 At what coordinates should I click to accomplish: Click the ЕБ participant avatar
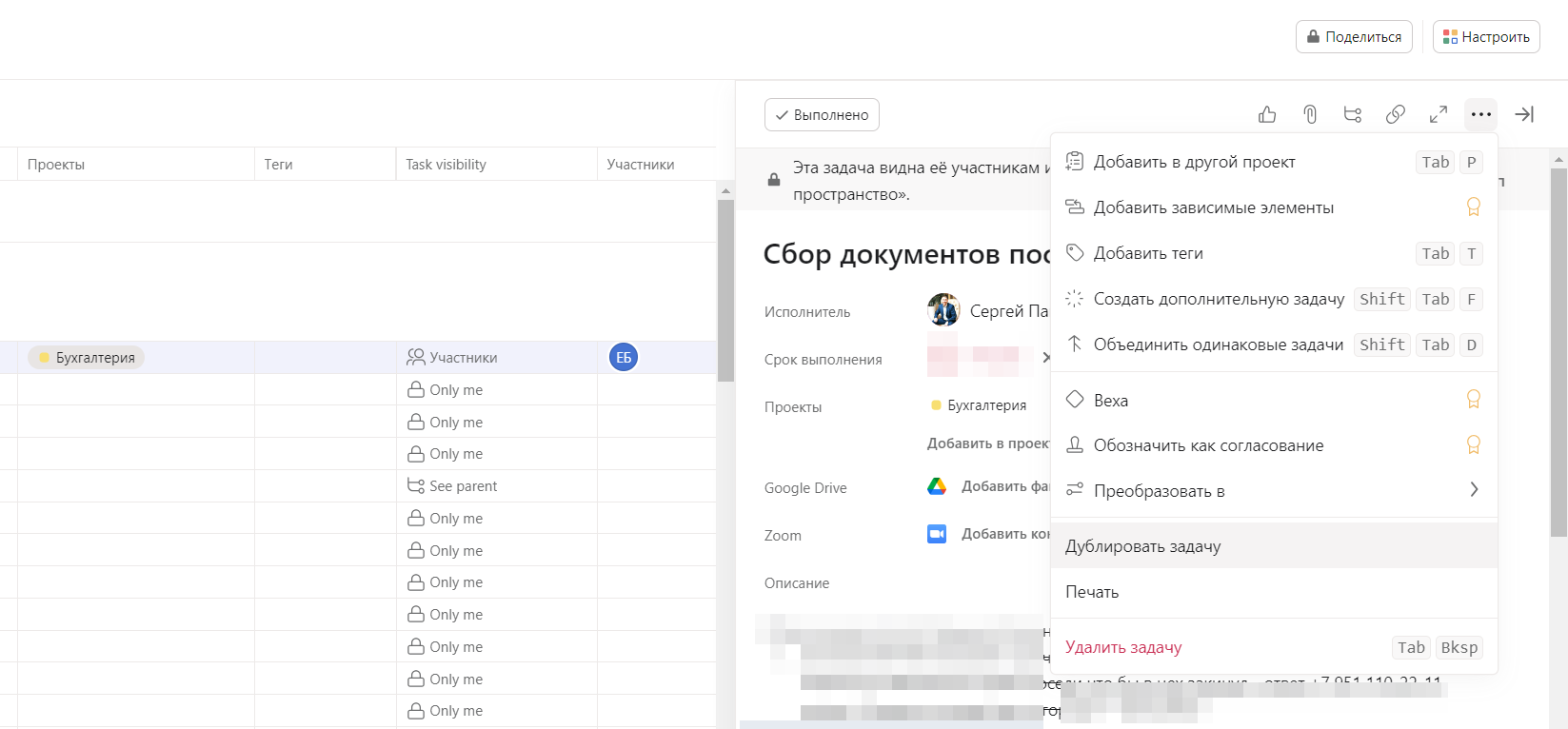(x=624, y=357)
